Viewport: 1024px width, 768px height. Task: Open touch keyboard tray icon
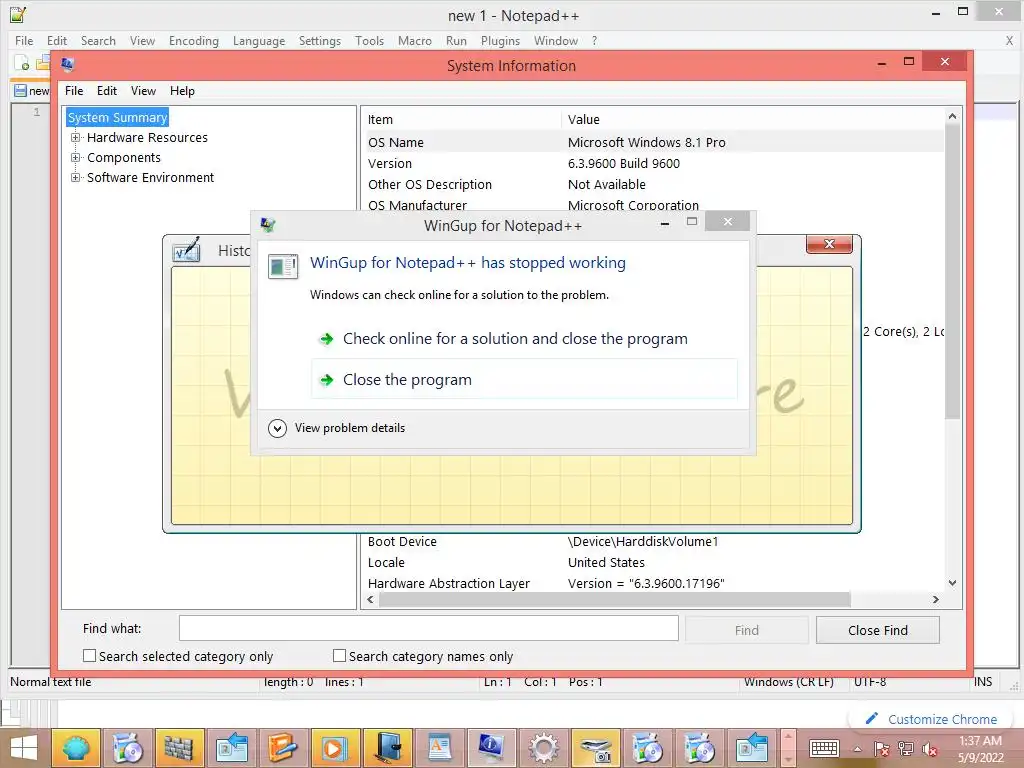point(824,748)
